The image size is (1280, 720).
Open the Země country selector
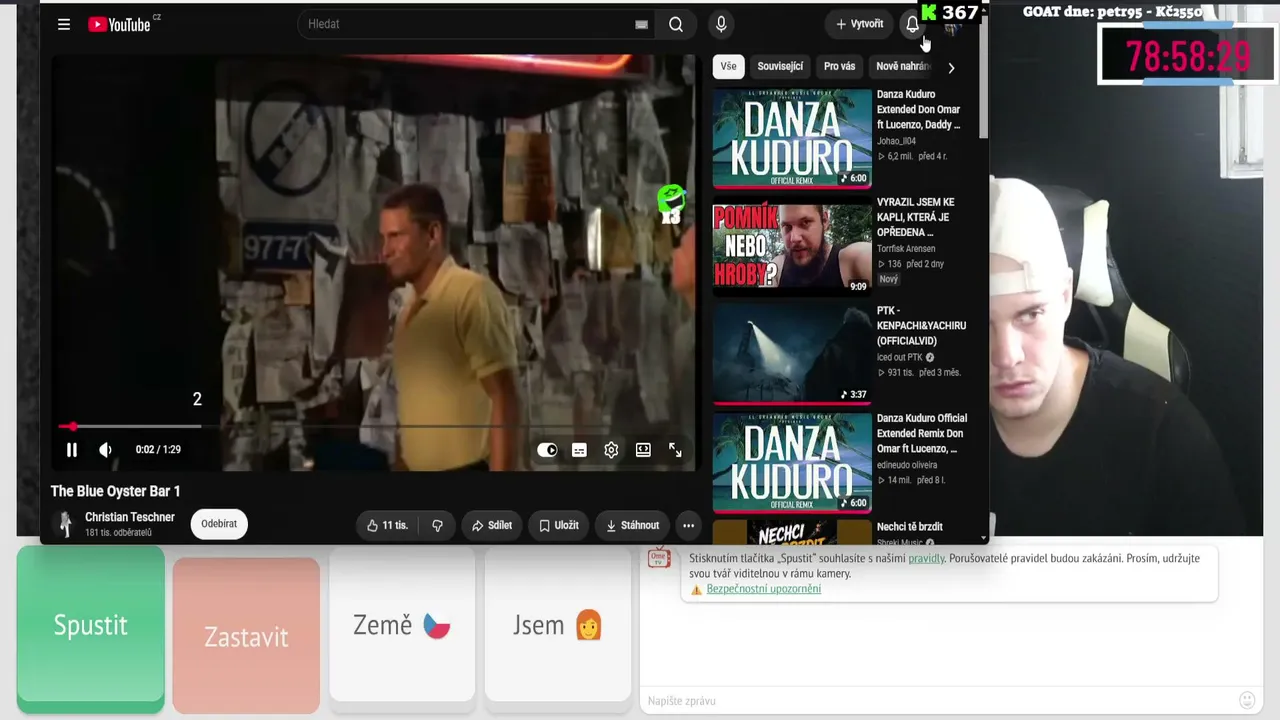point(402,626)
